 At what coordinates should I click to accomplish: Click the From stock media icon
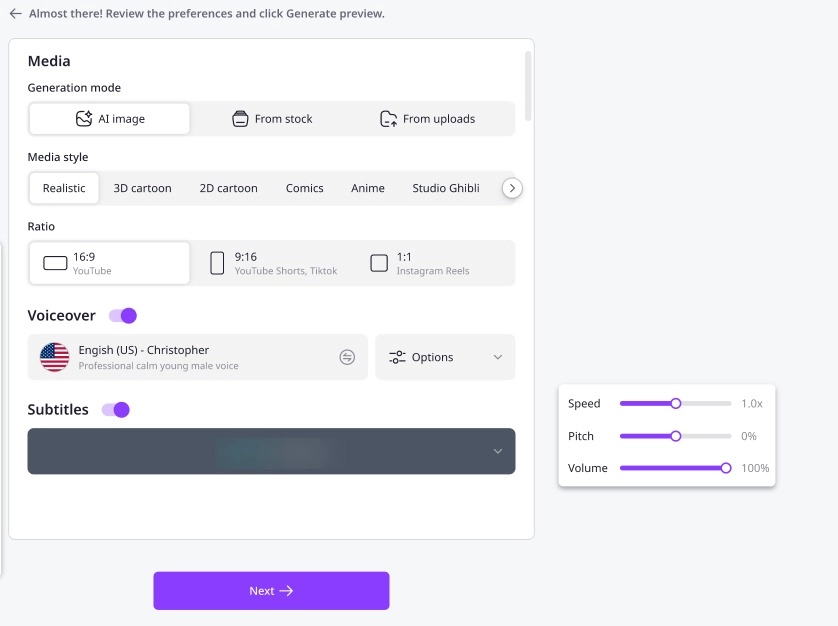240,119
